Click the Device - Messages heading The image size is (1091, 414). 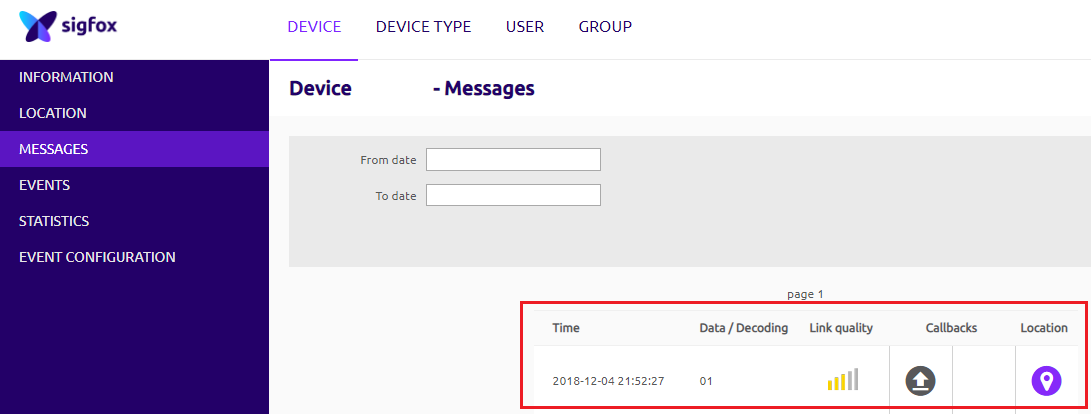click(x=412, y=89)
